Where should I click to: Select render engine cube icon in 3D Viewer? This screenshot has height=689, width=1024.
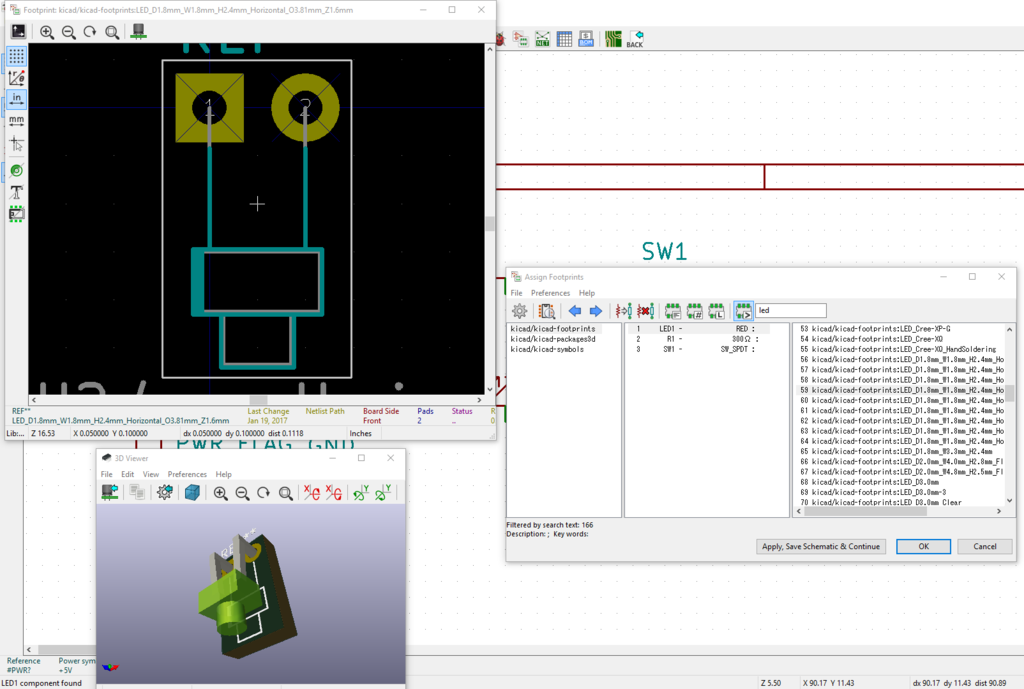point(192,492)
